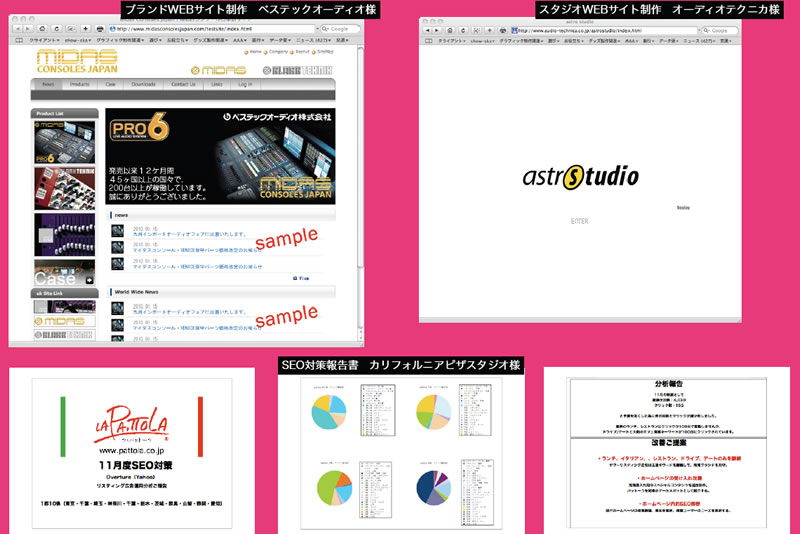Viewport: 800px width, 534px height.
Task: Click the Forward arrow in Midas browser window
Action: pyautogui.click(x=28, y=29)
